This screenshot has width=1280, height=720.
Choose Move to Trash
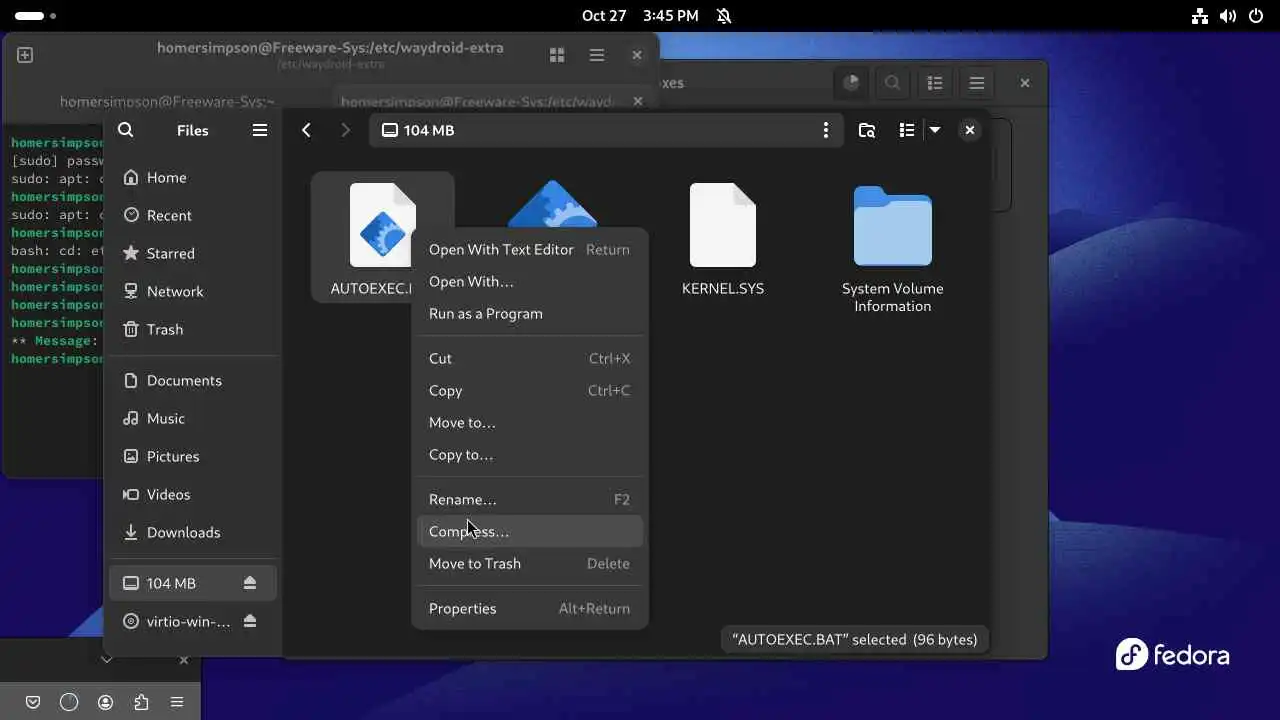[x=530, y=563]
